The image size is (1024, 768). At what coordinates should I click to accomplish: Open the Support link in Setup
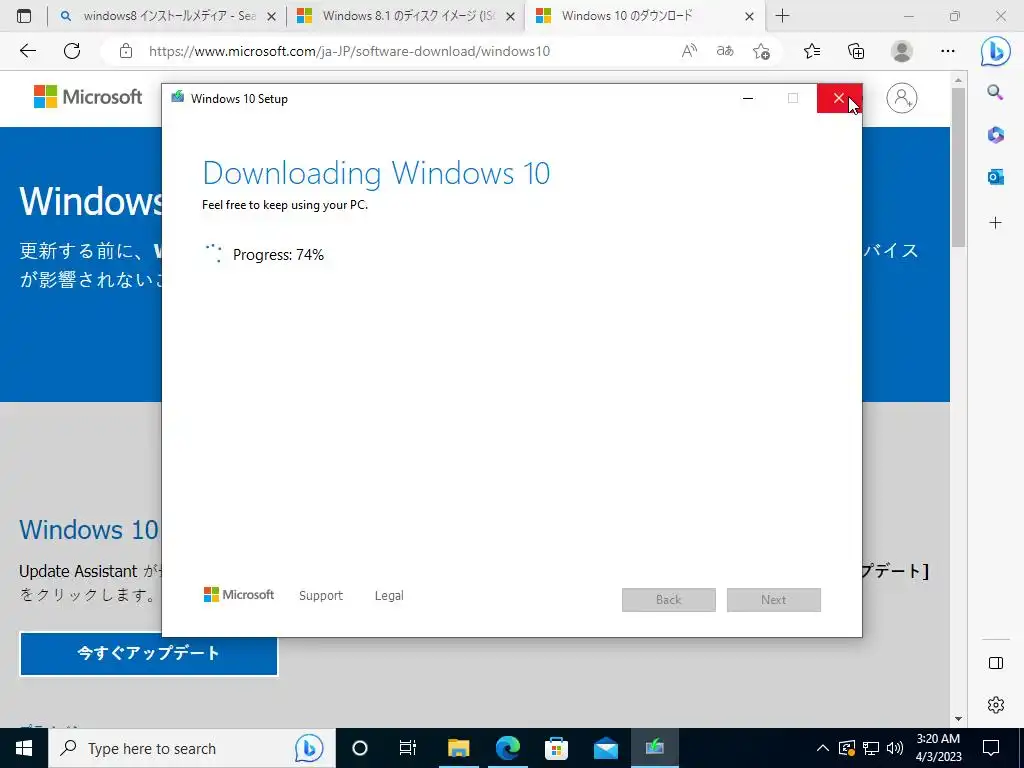[x=321, y=596]
